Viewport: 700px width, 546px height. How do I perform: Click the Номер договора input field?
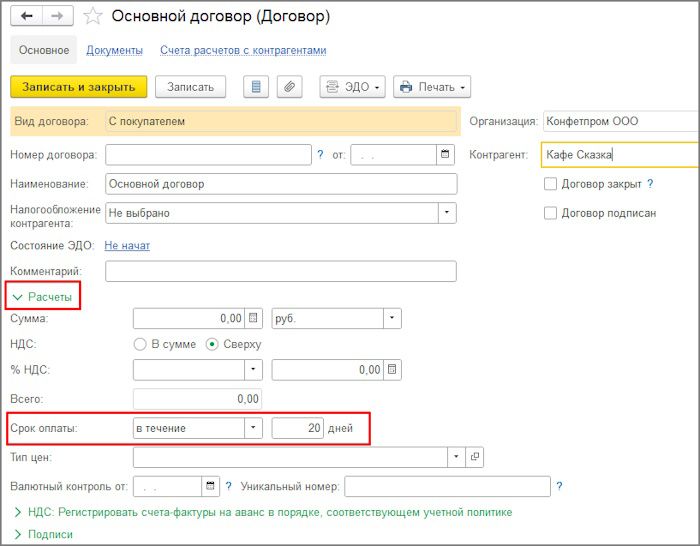coord(208,154)
